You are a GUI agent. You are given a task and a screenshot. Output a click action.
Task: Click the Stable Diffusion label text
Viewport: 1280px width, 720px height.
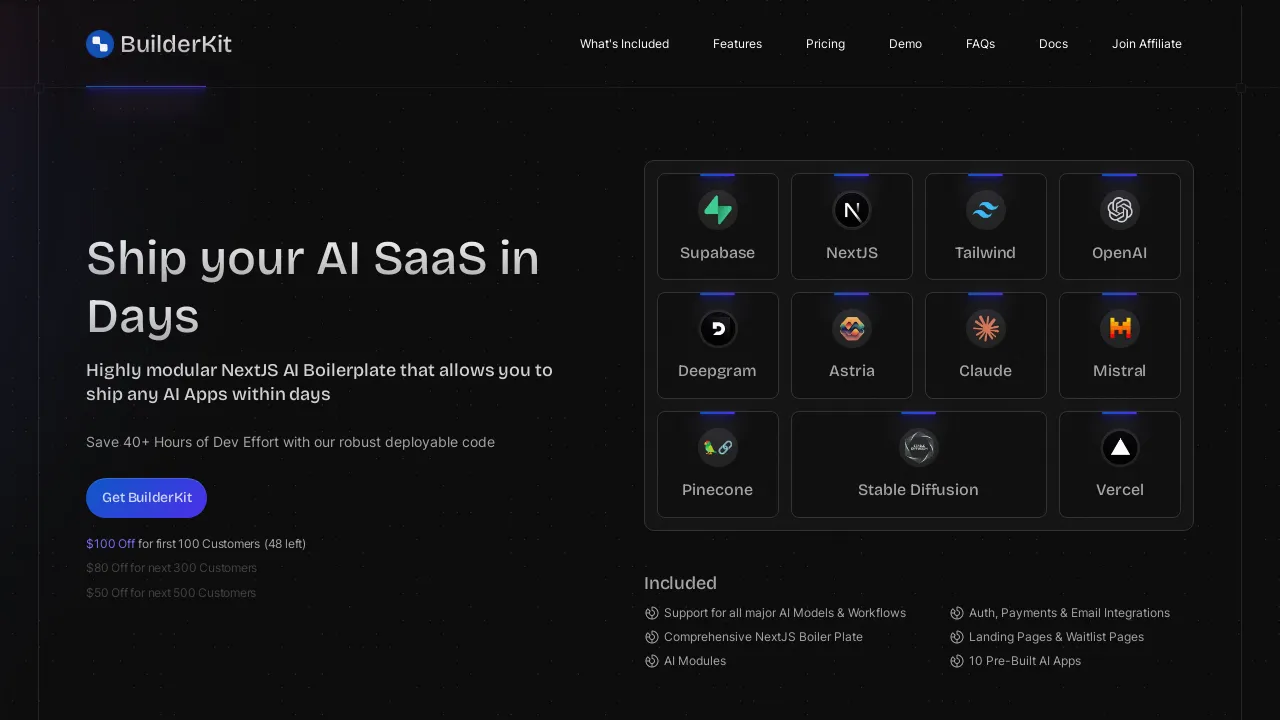[x=918, y=490]
